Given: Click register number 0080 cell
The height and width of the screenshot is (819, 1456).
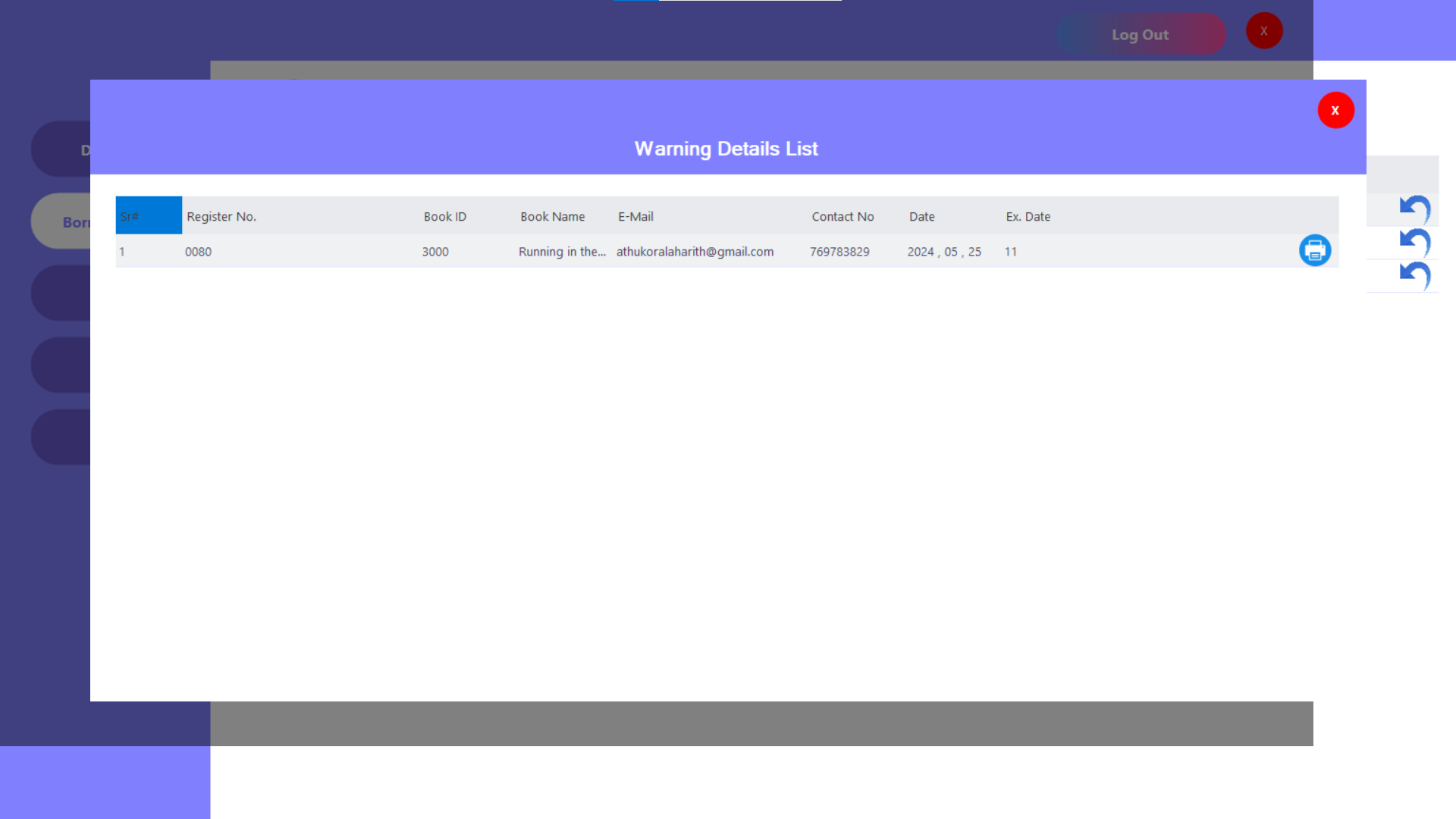Looking at the screenshot, I should 198,252.
